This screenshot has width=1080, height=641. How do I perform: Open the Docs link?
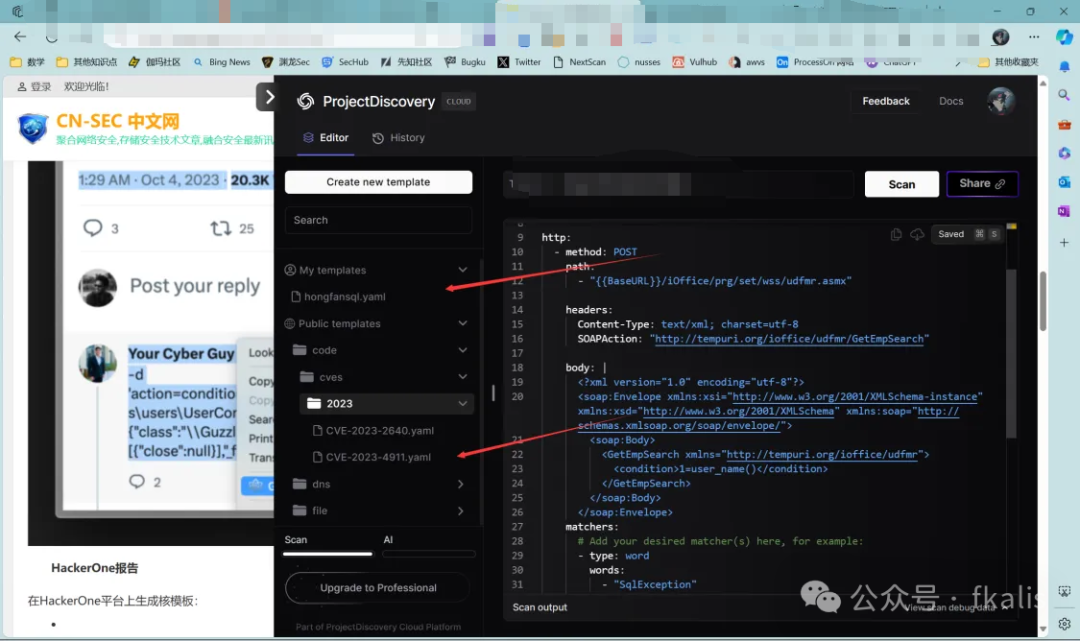pos(951,101)
